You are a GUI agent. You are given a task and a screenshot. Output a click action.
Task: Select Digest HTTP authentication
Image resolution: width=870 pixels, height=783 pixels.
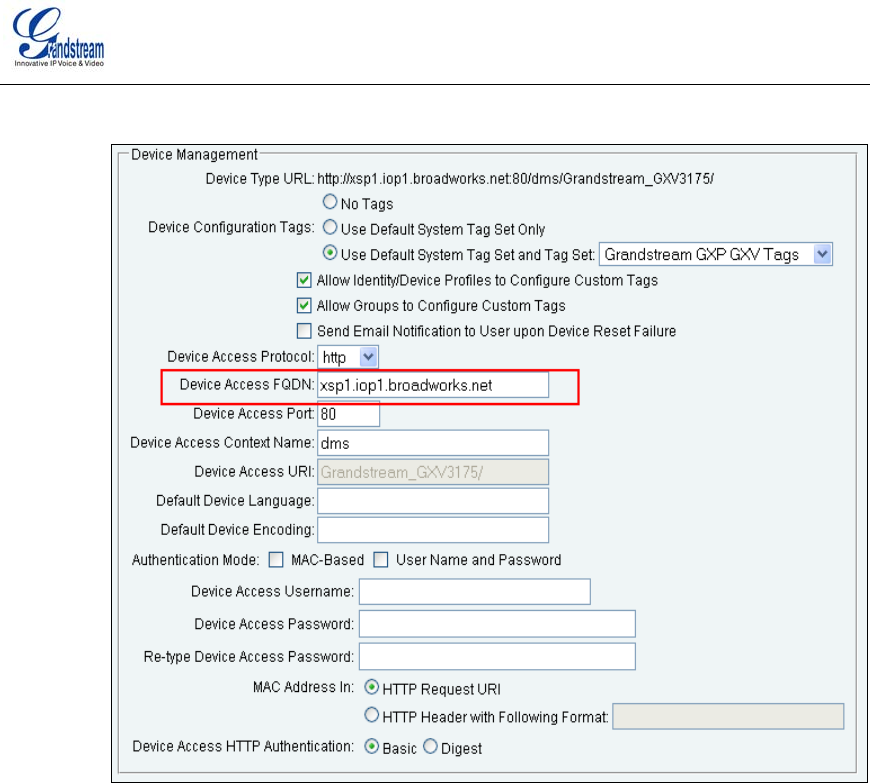[x=432, y=747]
